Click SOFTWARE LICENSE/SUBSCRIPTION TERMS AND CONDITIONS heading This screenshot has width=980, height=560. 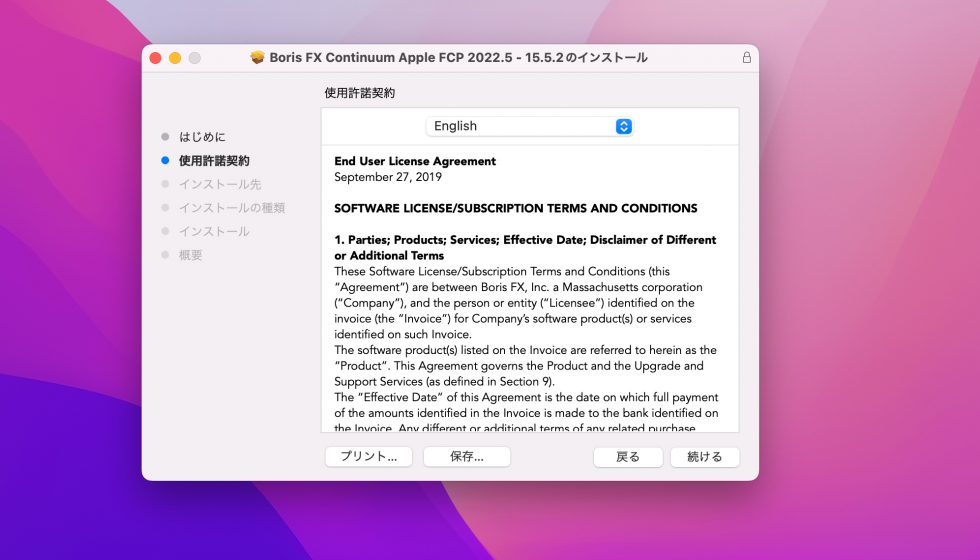[x=516, y=208]
